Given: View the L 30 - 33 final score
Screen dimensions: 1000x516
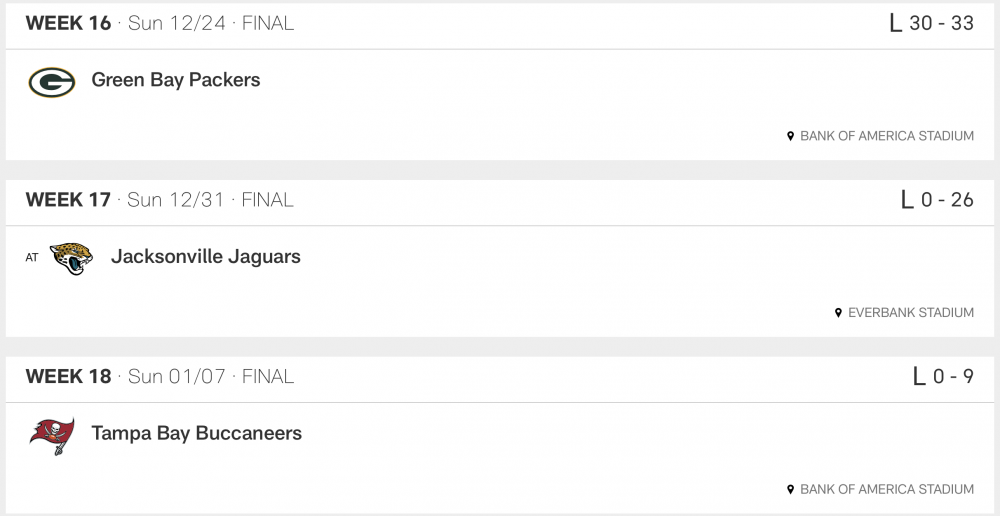Looking at the screenshot, I should point(931,23).
